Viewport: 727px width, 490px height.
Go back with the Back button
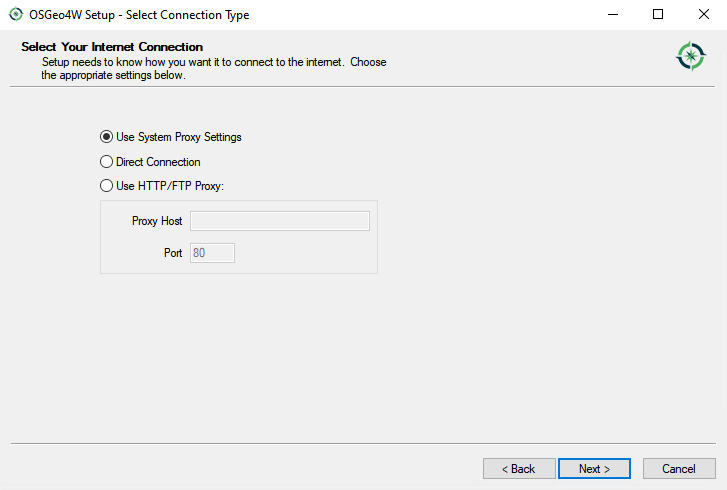[519, 469]
